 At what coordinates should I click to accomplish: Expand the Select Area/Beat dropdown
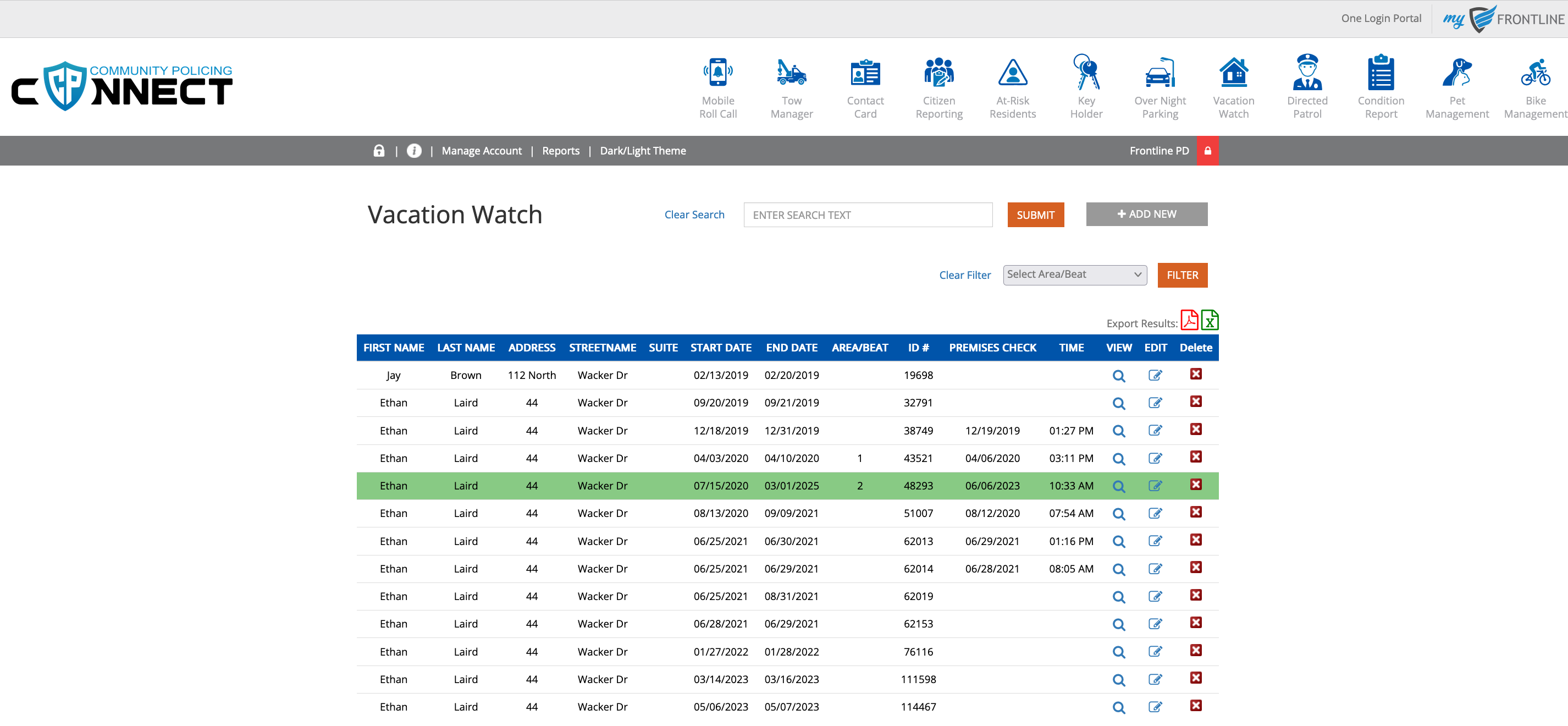click(x=1074, y=274)
